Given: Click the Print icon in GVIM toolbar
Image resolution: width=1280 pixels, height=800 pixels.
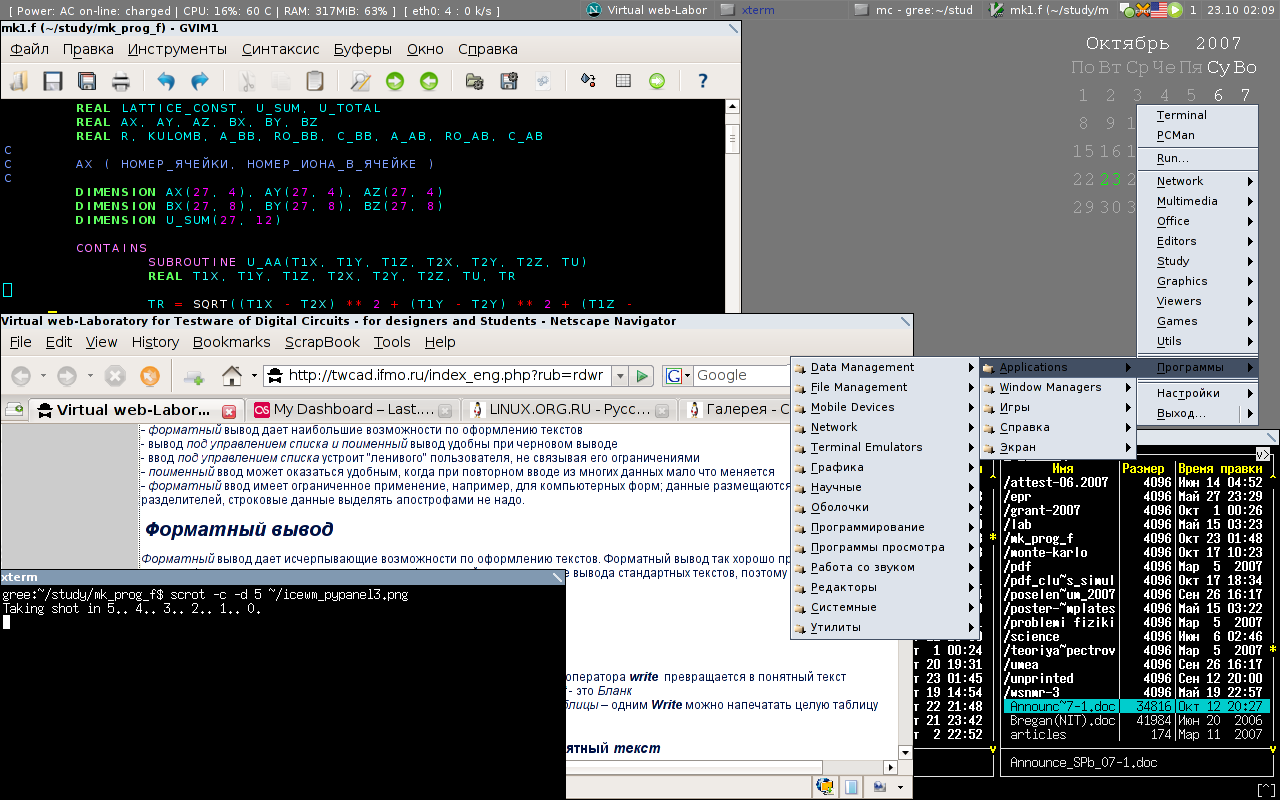Looking at the screenshot, I should (121, 81).
